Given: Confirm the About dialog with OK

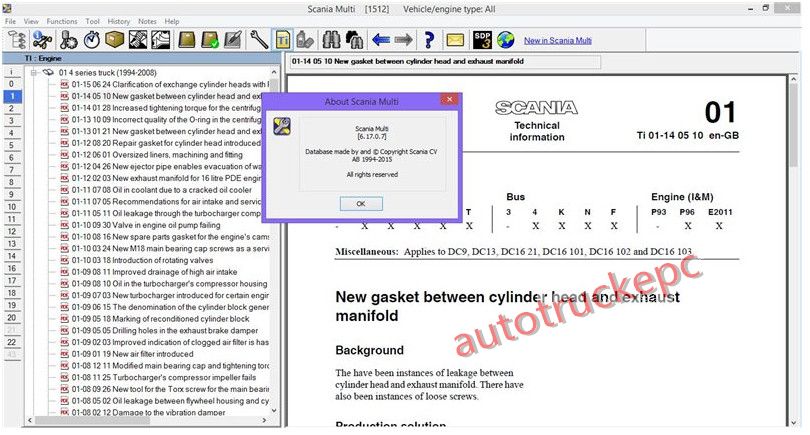Looking at the screenshot, I should pos(361,204).
